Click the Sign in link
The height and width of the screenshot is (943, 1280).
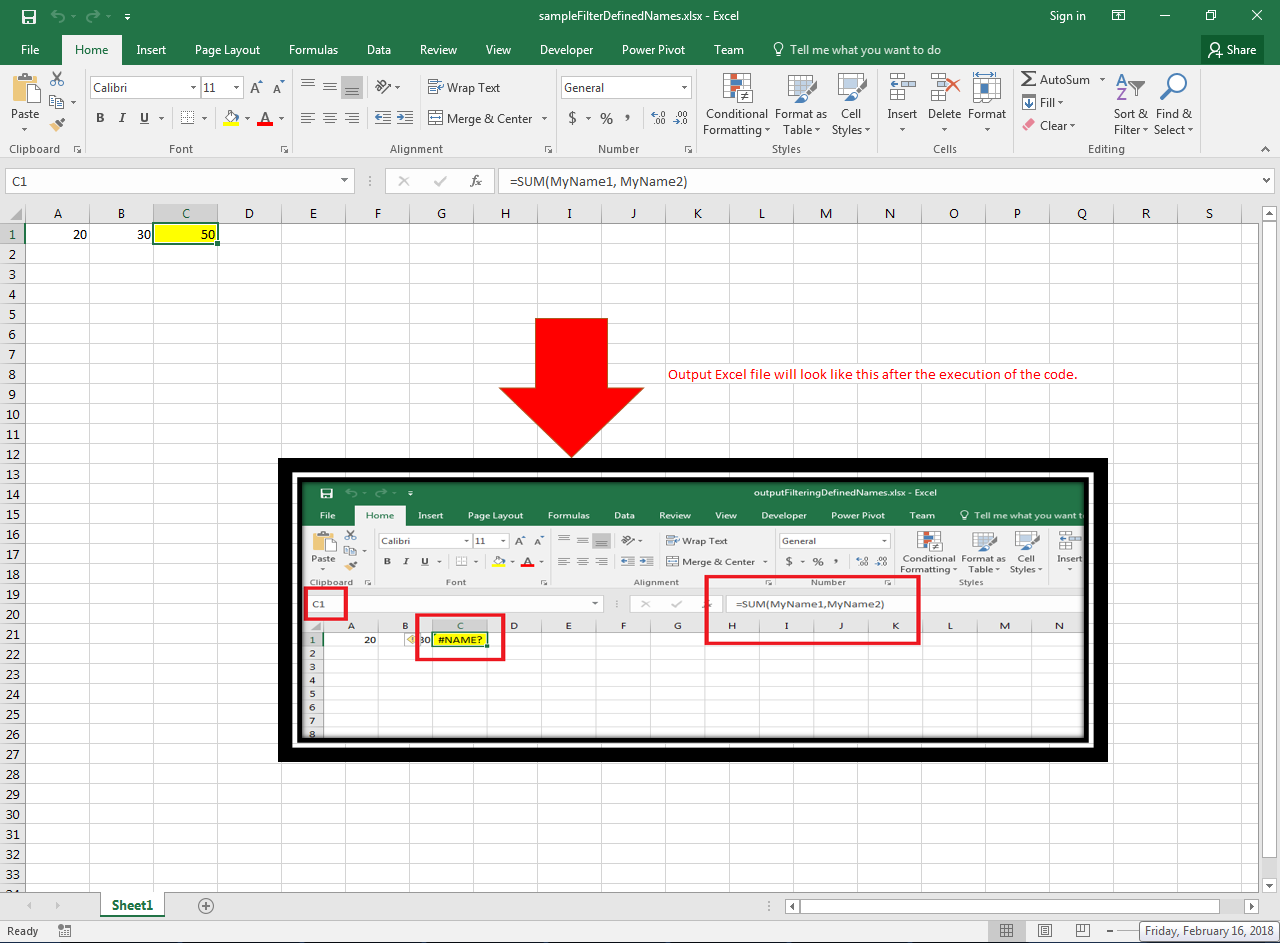pos(1067,16)
